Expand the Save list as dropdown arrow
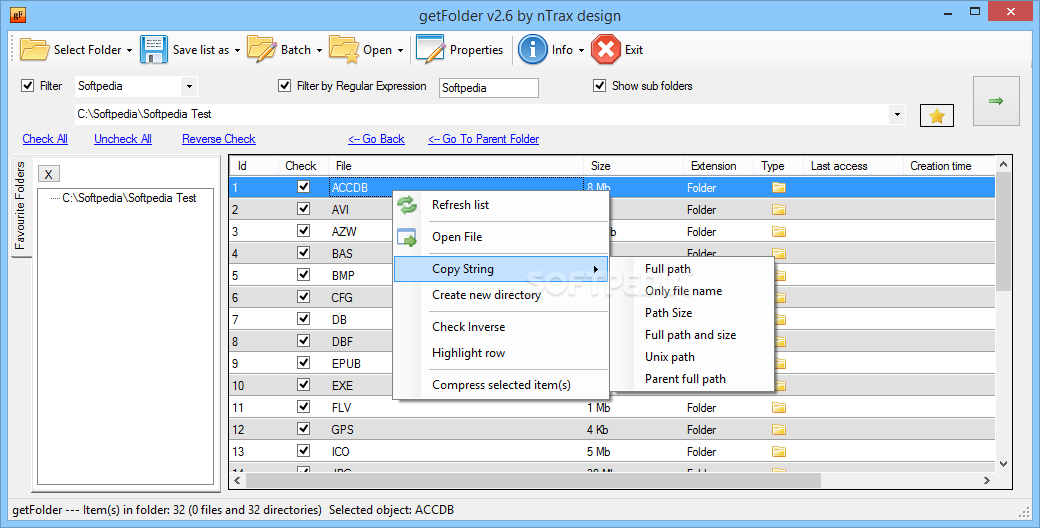Screen dimensions: 1040x528 pyautogui.click(x=237, y=50)
